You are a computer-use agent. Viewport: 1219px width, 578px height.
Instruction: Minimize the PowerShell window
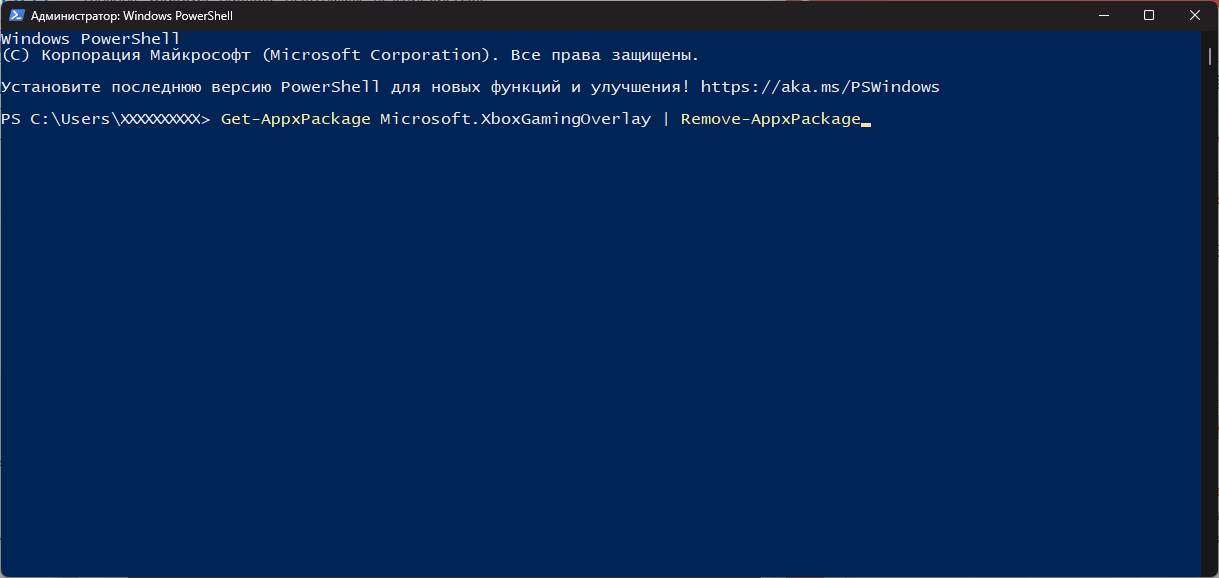[x=1103, y=15]
